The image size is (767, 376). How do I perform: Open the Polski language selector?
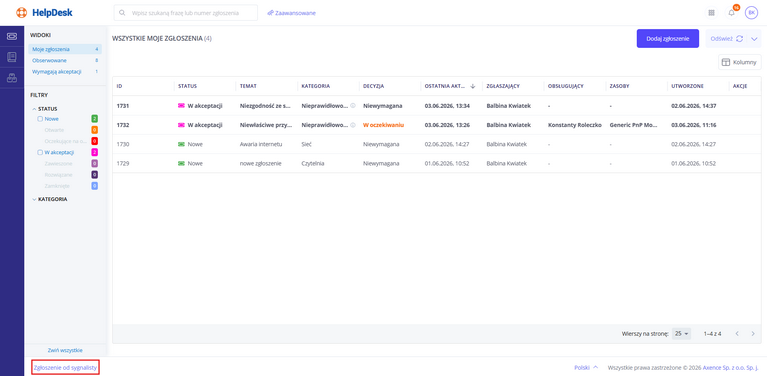586,367
